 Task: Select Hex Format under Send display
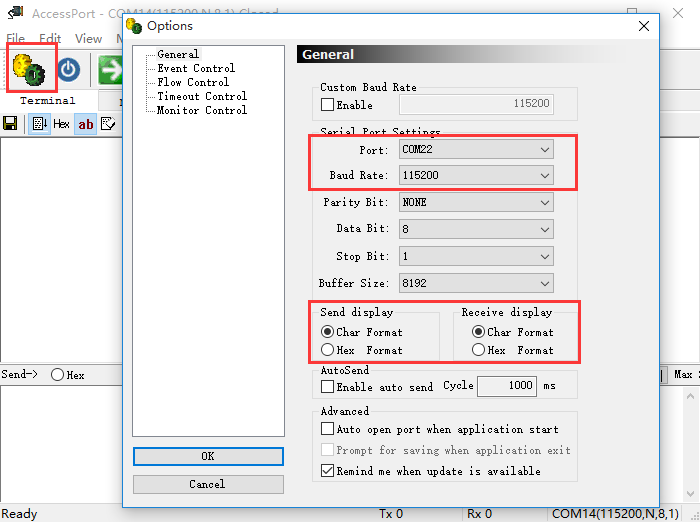pos(328,351)
